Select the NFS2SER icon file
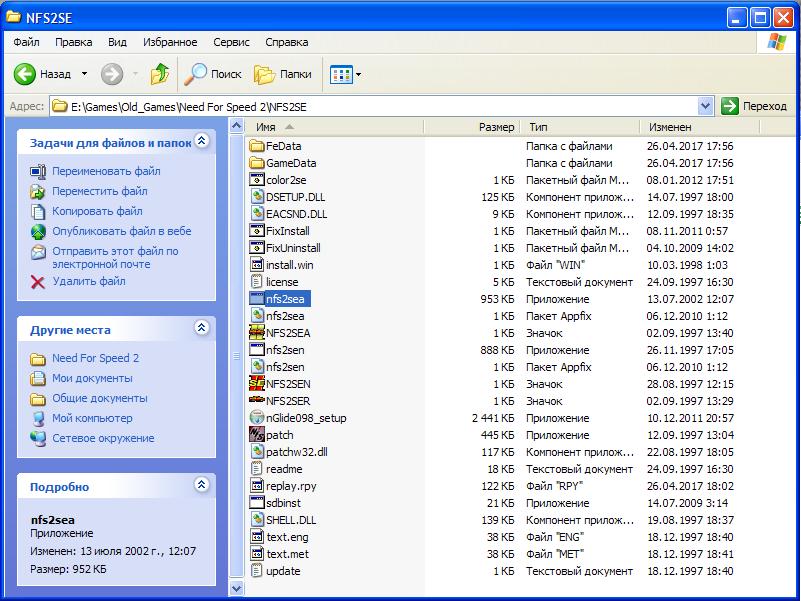Viewport: 801px width, 601px height. click(x=257, y=401)
